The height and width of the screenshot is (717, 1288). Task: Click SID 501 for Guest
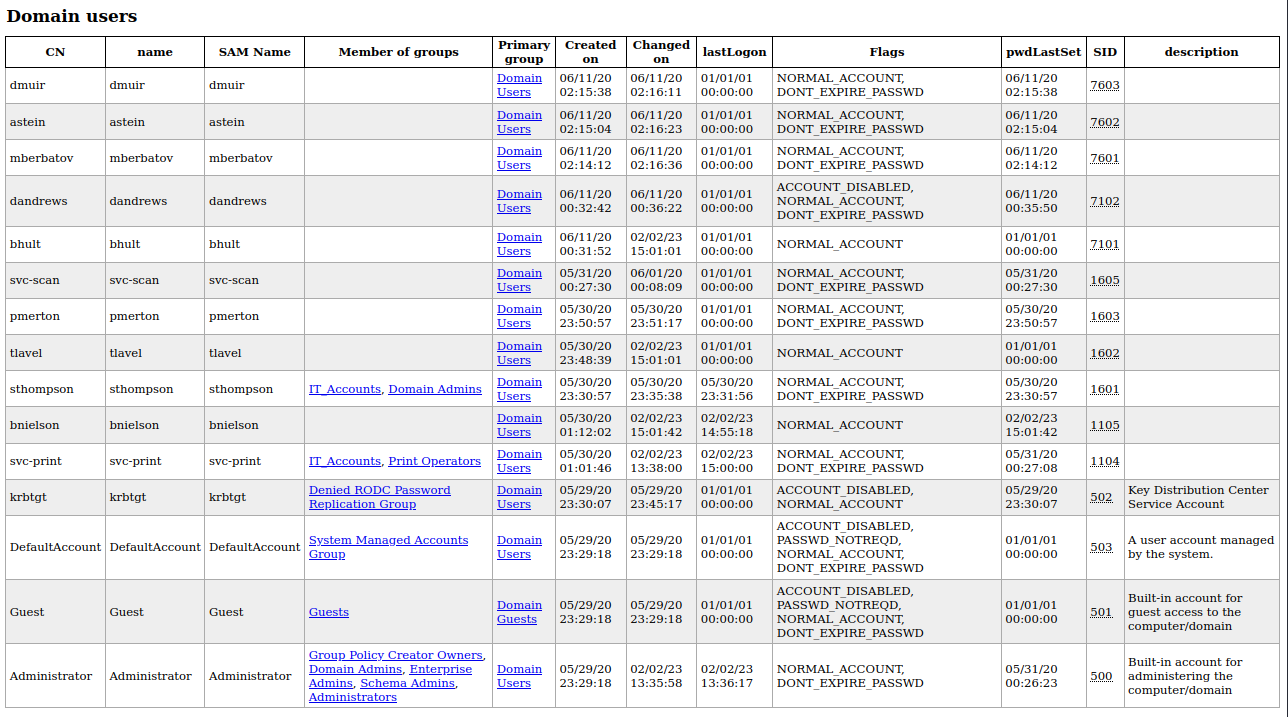1101,612
